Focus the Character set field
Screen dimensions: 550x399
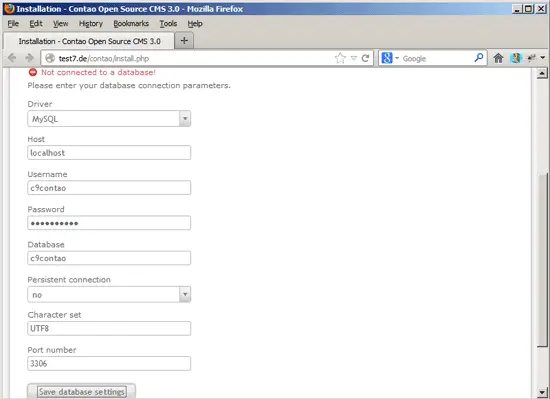click(109, 328)
